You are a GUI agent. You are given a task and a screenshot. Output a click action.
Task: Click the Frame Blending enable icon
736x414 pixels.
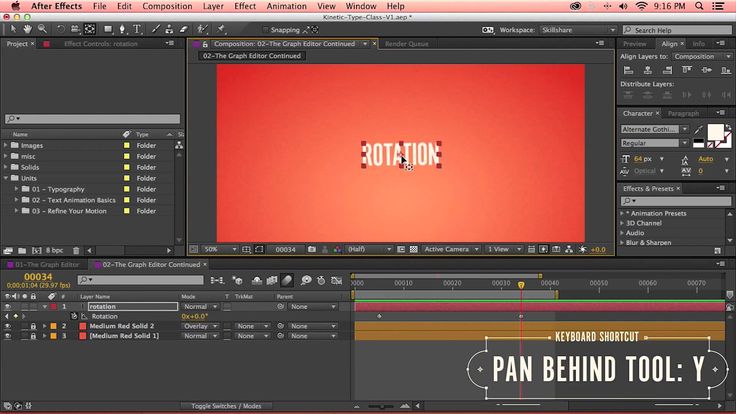click(272, 281)
